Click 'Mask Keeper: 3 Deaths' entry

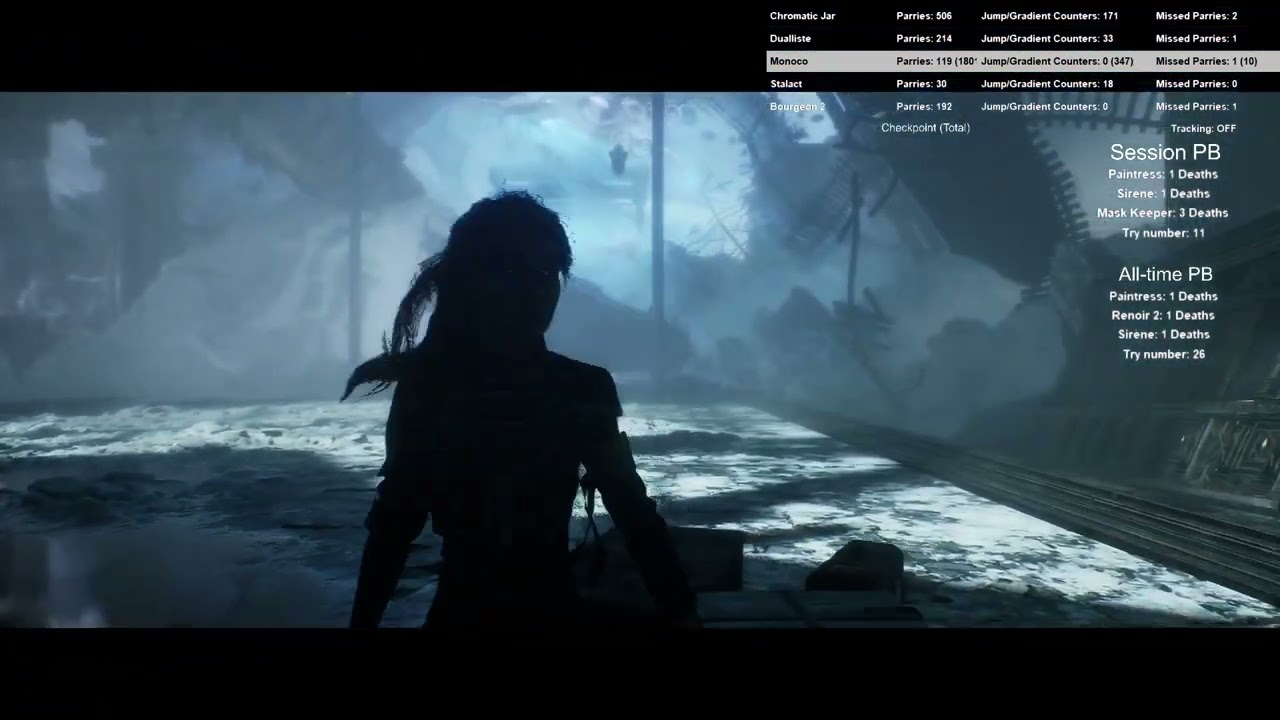pos(1162,213)
